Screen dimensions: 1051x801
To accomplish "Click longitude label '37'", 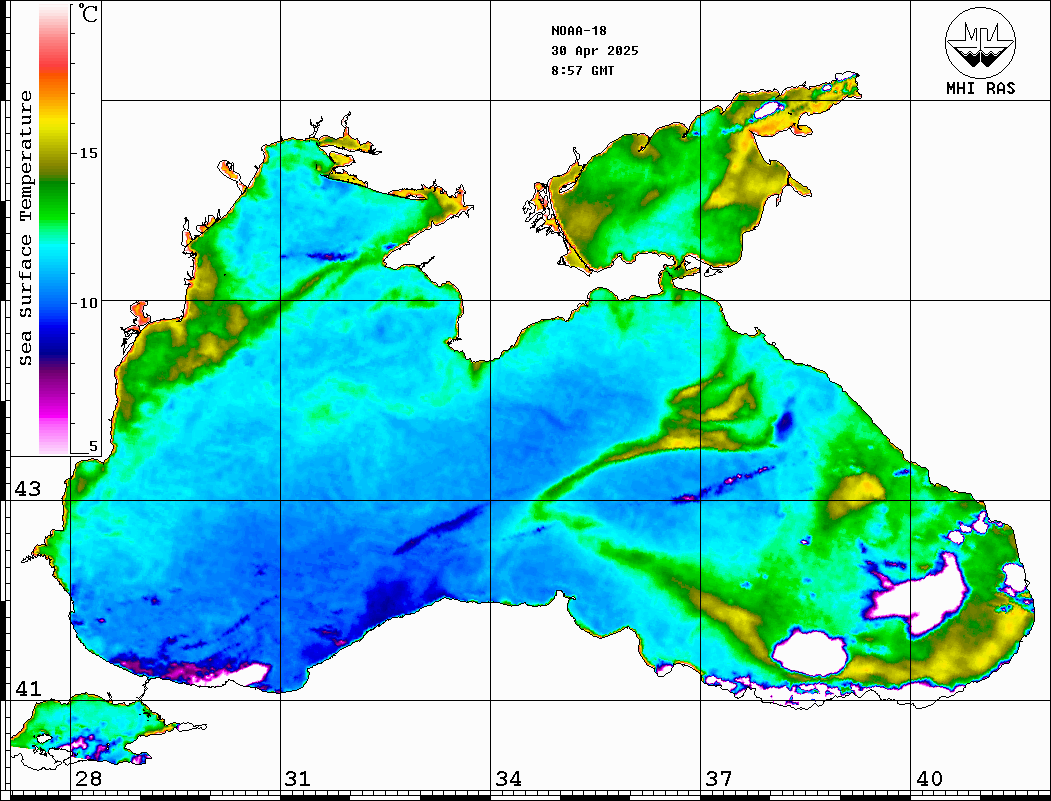I will [x=719, y=779].
